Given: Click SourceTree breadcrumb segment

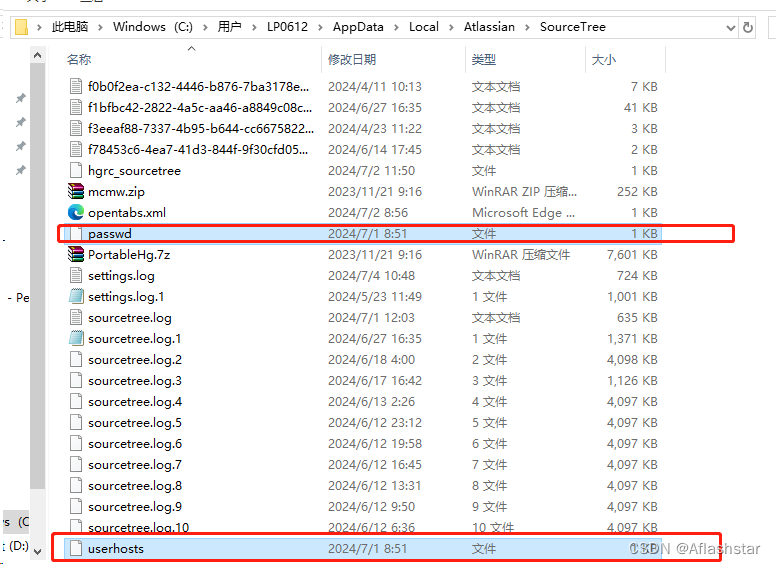Looking at the screenshot, I should point(573,27).
